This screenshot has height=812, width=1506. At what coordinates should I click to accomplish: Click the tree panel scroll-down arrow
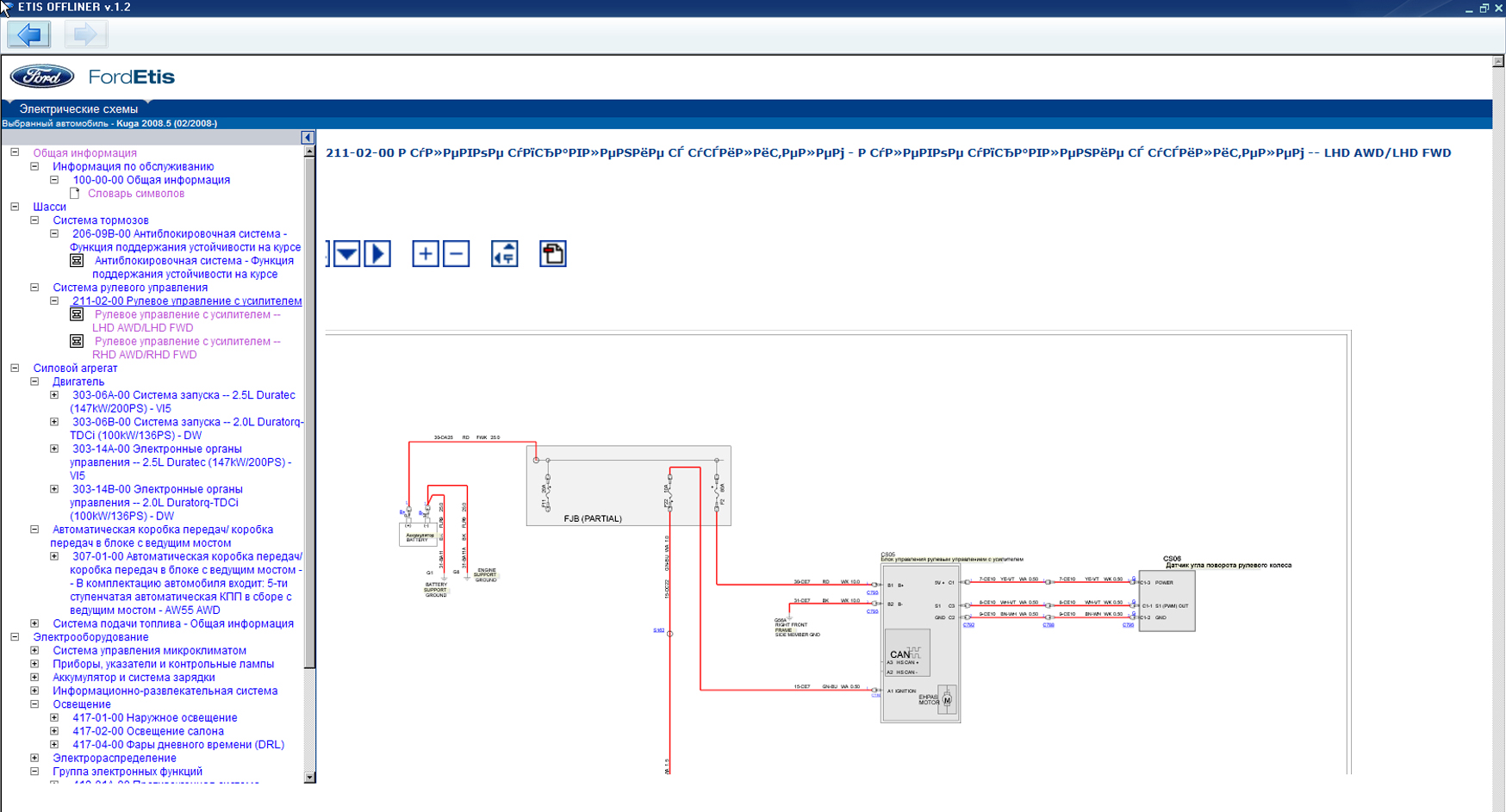[309, 777]
